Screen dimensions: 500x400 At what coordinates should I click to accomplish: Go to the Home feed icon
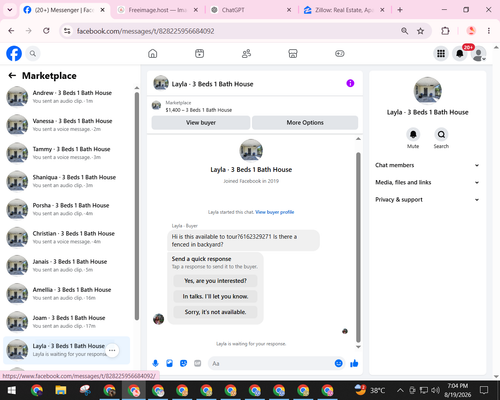click(x=153, y=53)
